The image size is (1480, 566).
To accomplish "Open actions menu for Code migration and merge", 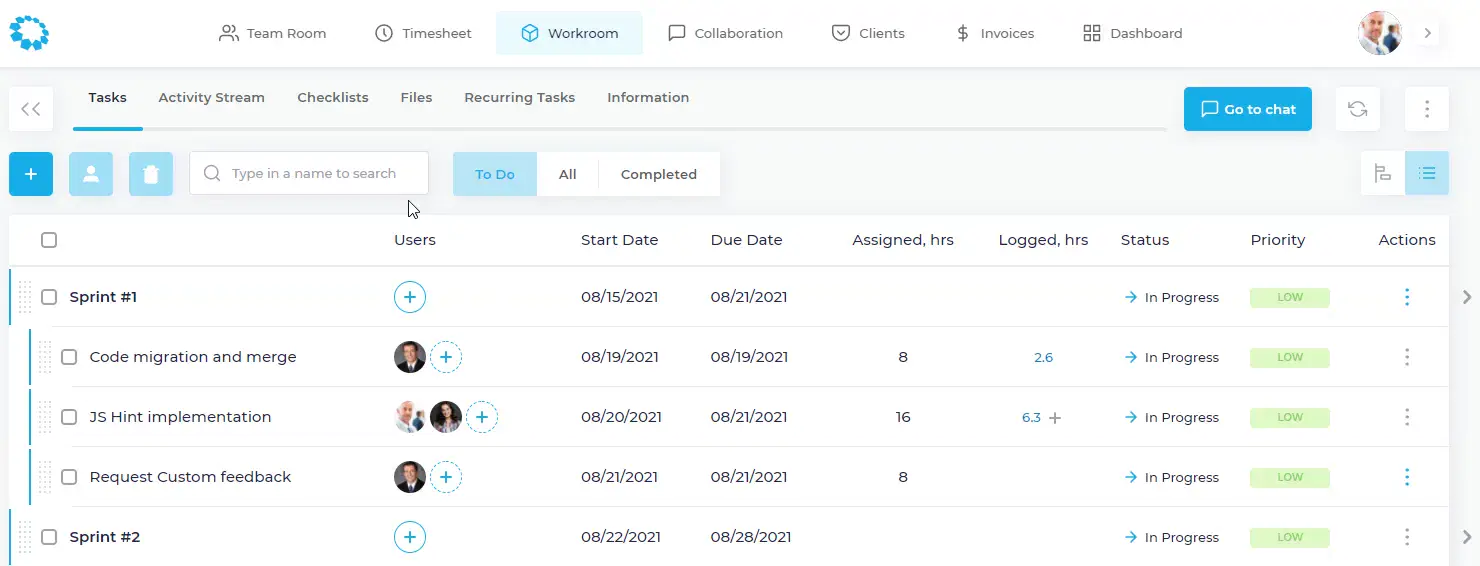I will [1407, 357].
